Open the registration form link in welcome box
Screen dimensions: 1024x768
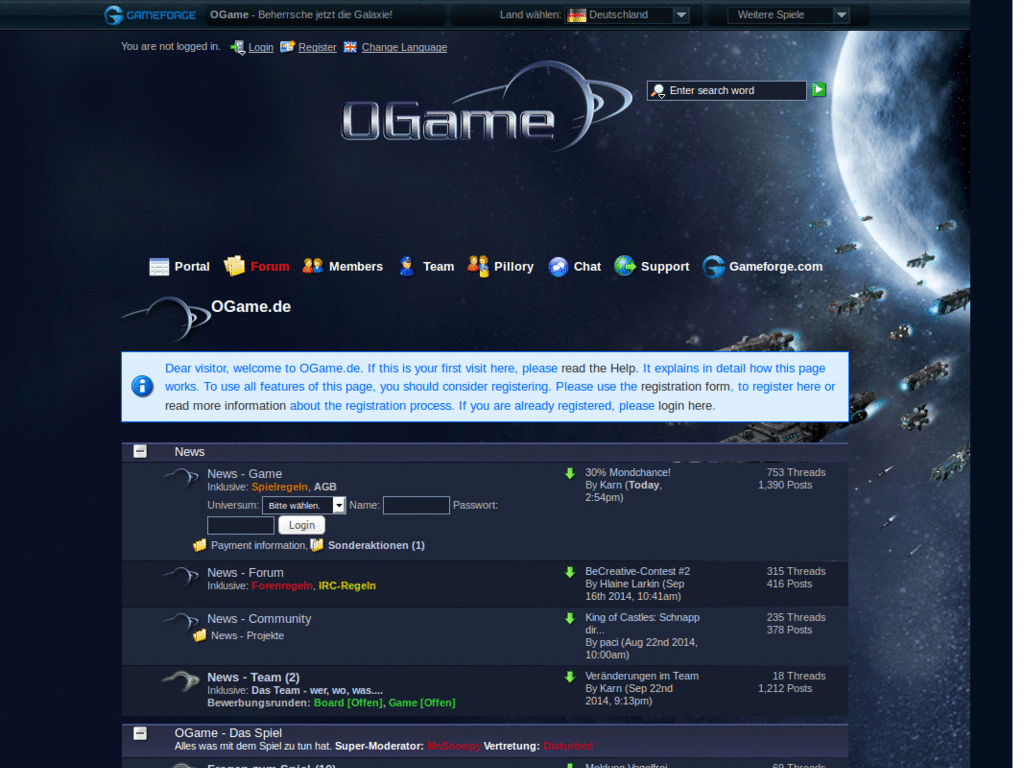pyautogui.click(x=685, y=387)
